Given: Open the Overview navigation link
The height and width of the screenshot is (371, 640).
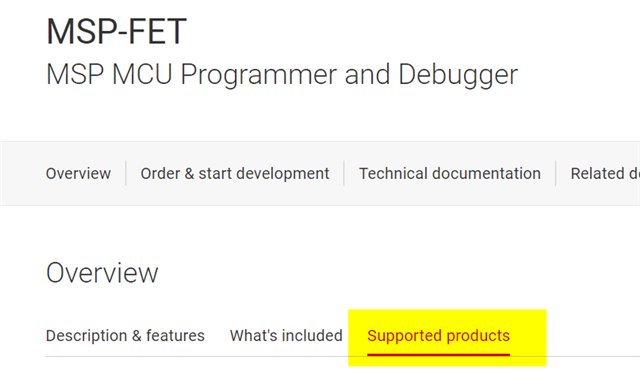Looking at the screenshot, I should 78,173.
